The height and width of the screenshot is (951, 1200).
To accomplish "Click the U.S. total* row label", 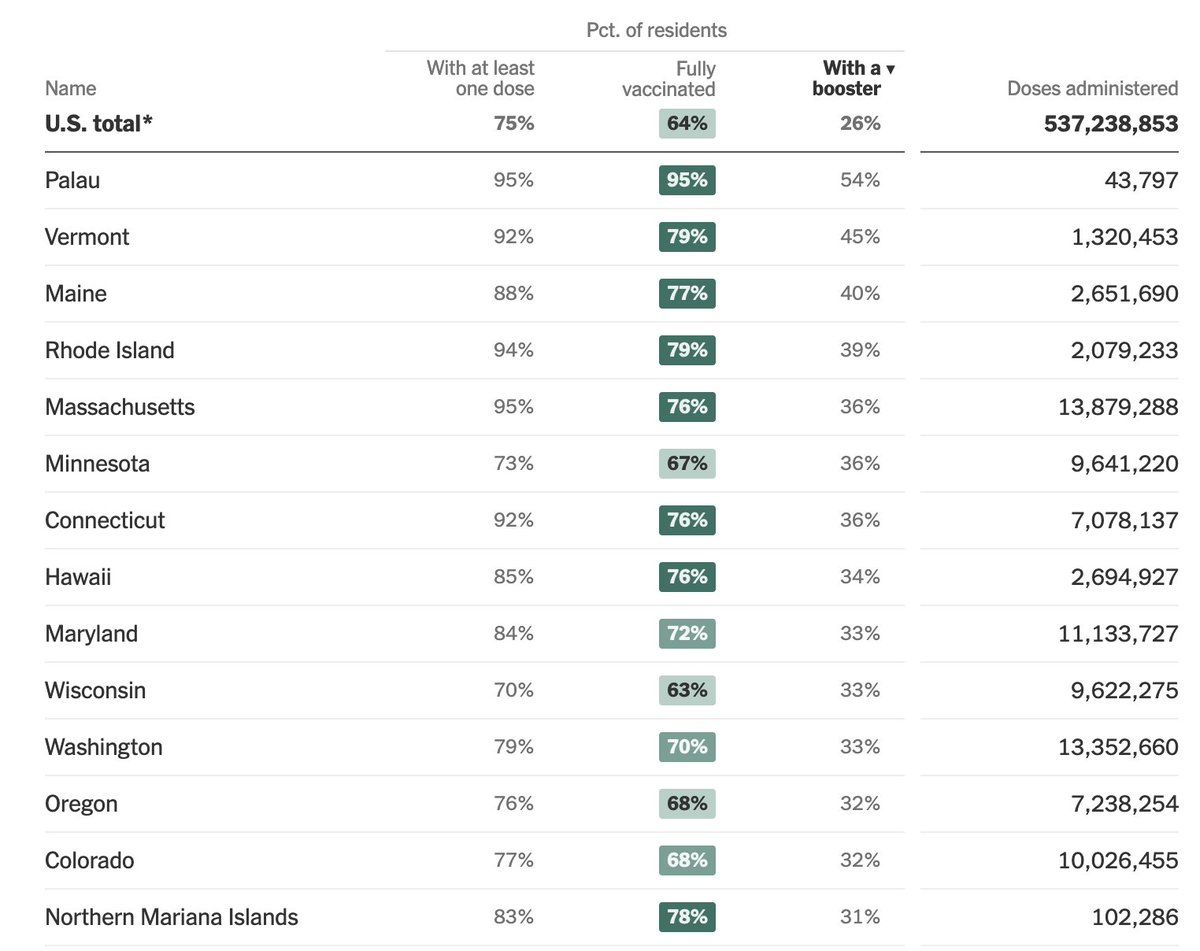I will [98, 123].
